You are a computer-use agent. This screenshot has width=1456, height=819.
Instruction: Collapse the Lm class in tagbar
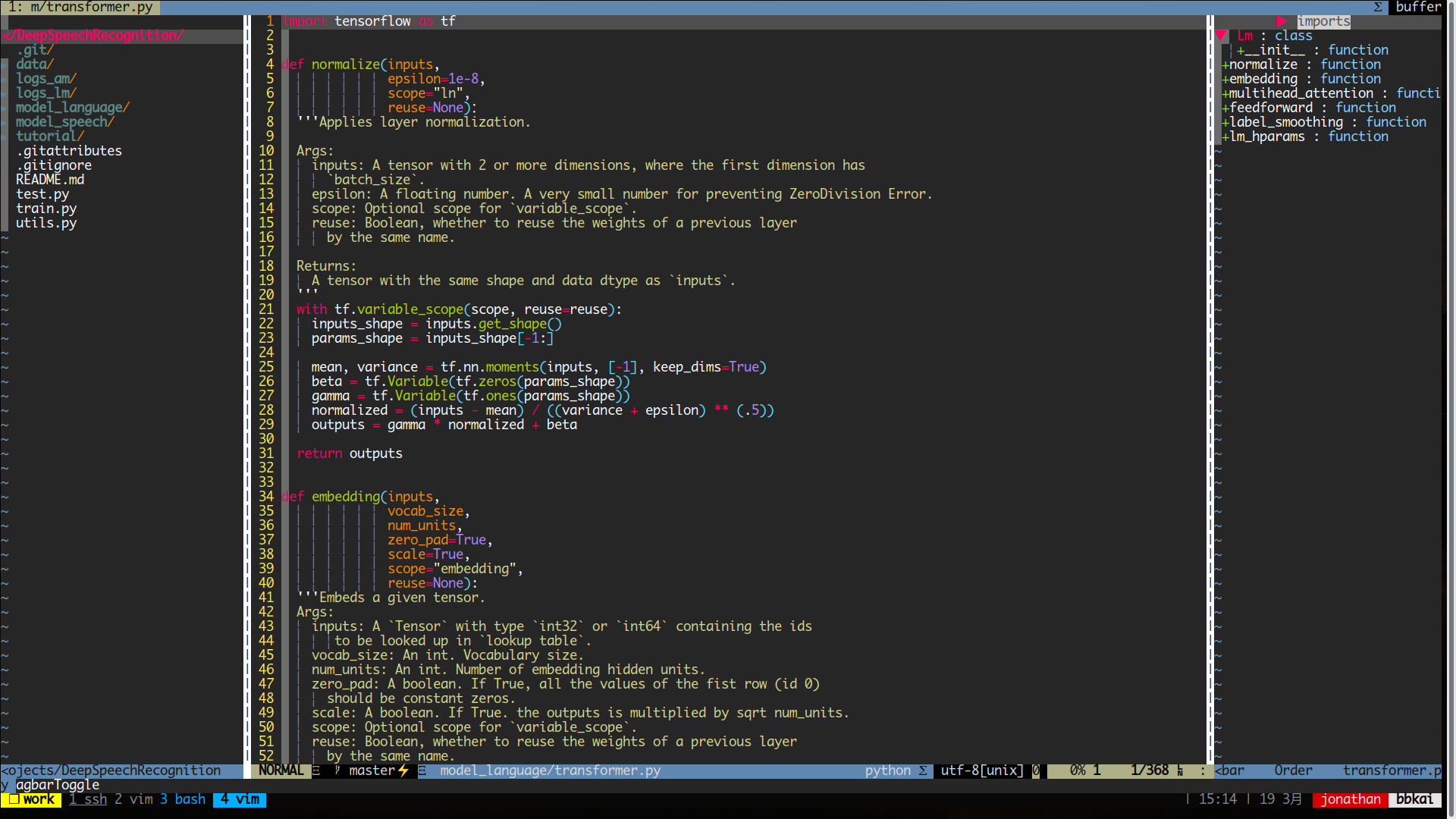(x=1221, y=36)
